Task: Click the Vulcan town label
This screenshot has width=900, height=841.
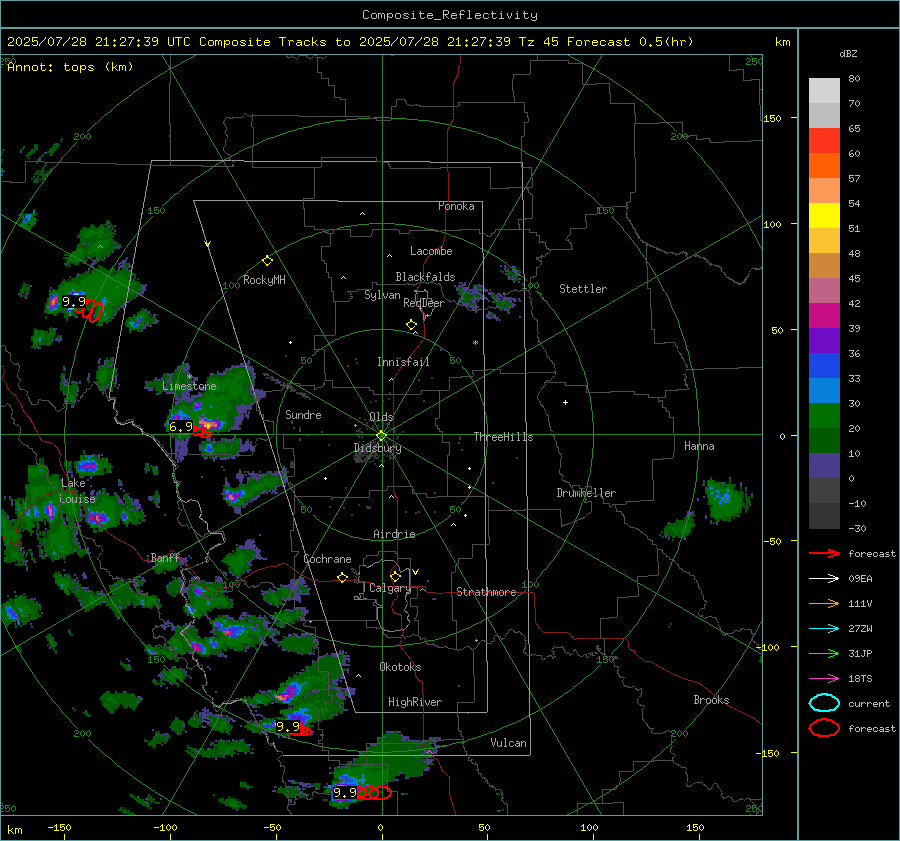Action: pos(508,743)
